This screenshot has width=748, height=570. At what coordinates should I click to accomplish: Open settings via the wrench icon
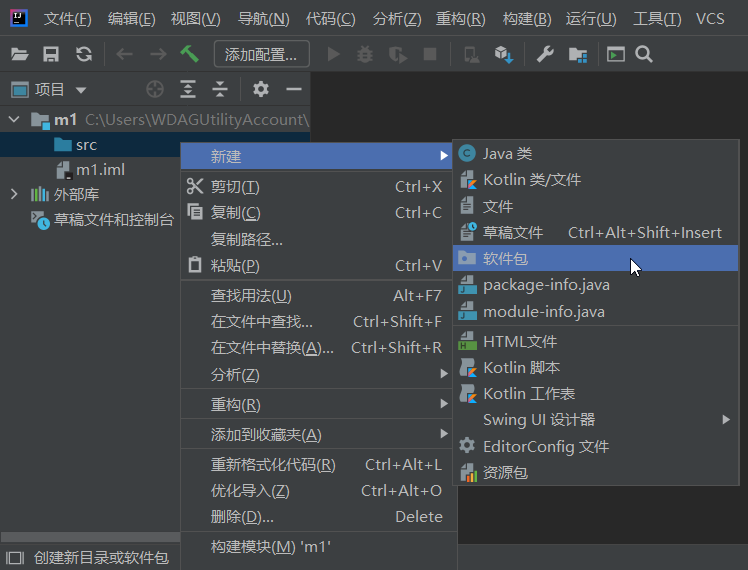(x=545, y=54)
